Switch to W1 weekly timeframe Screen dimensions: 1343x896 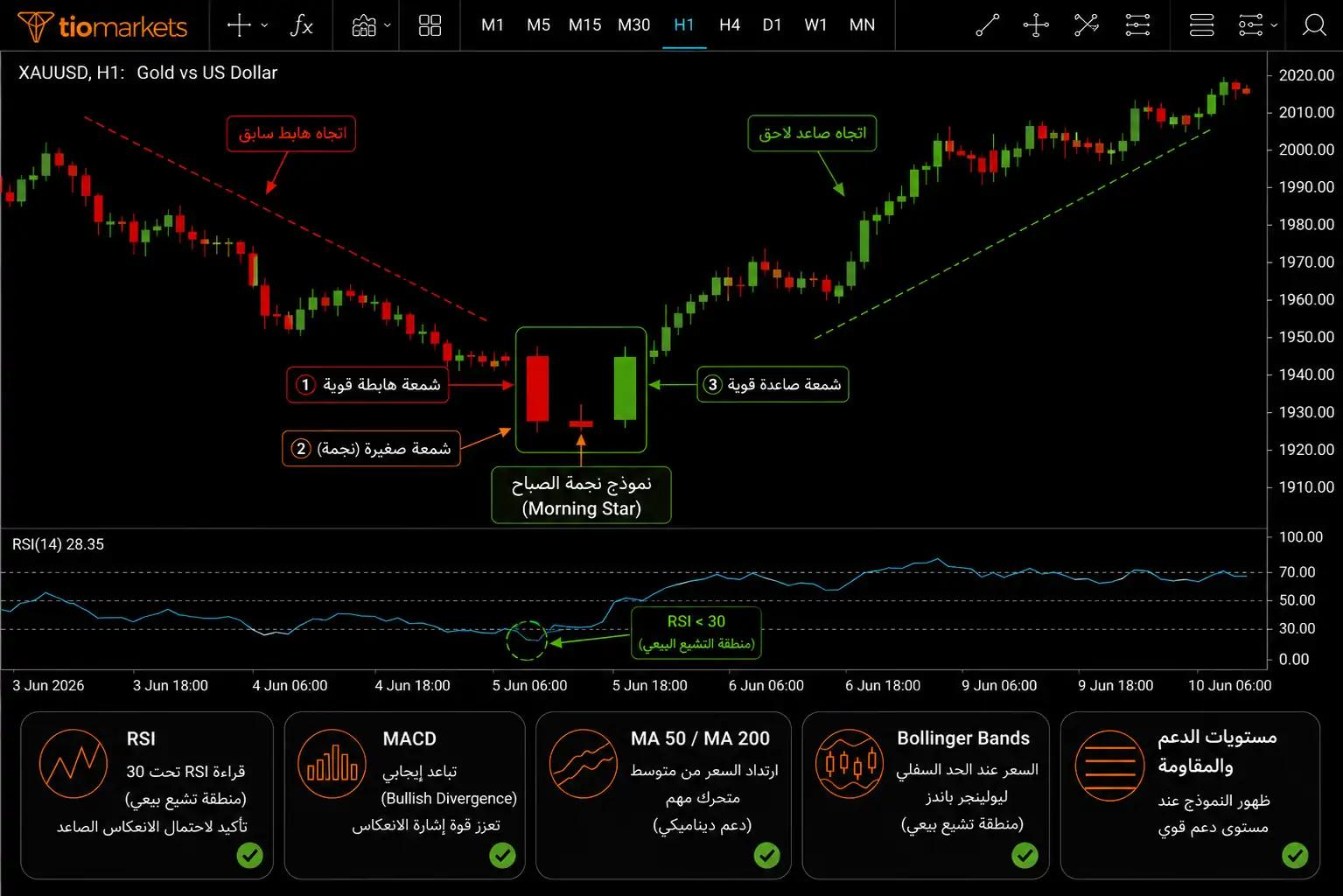tap(815, 25)
